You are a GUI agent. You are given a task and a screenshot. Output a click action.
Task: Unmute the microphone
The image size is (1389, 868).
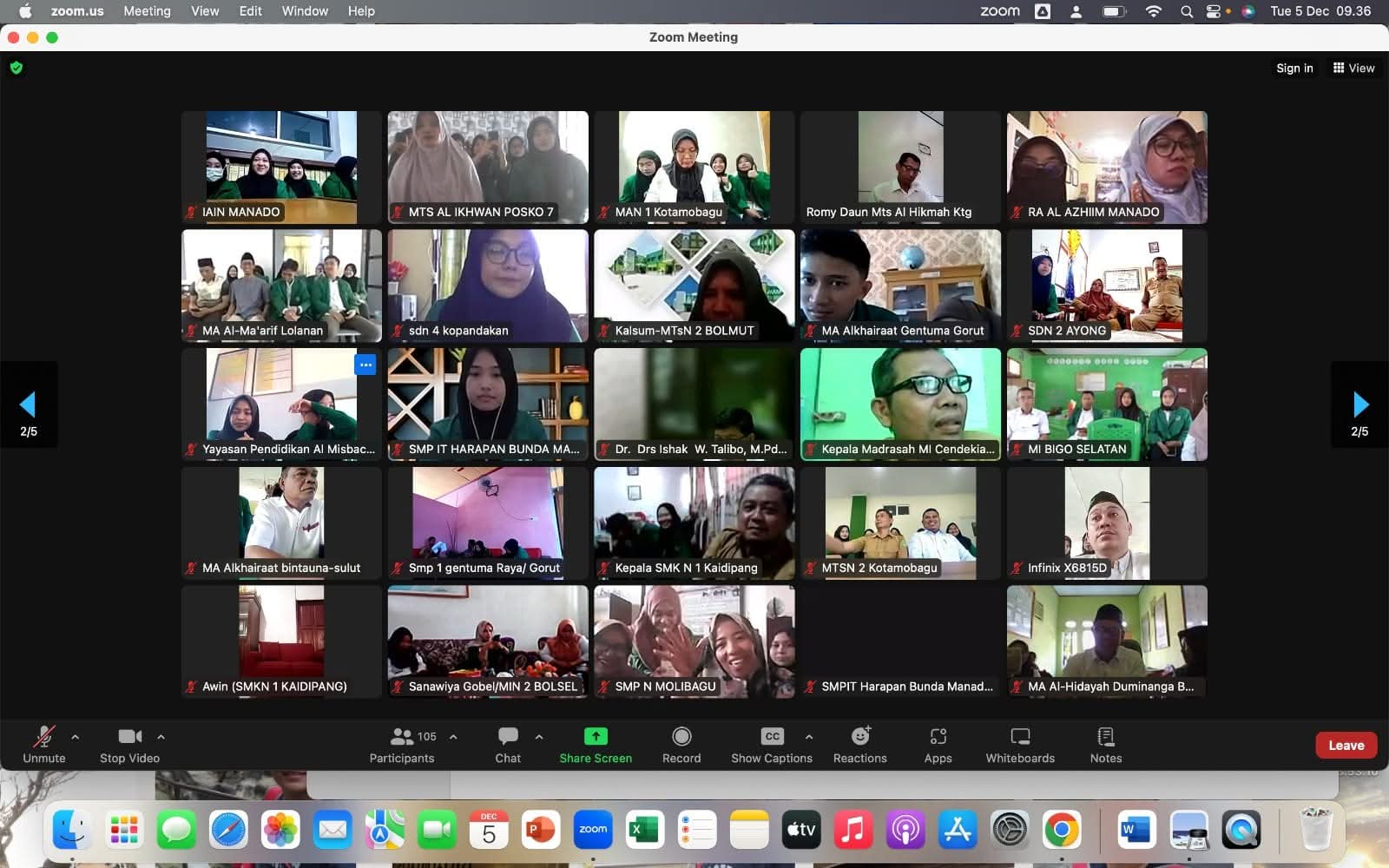click(x=43, y=745)
